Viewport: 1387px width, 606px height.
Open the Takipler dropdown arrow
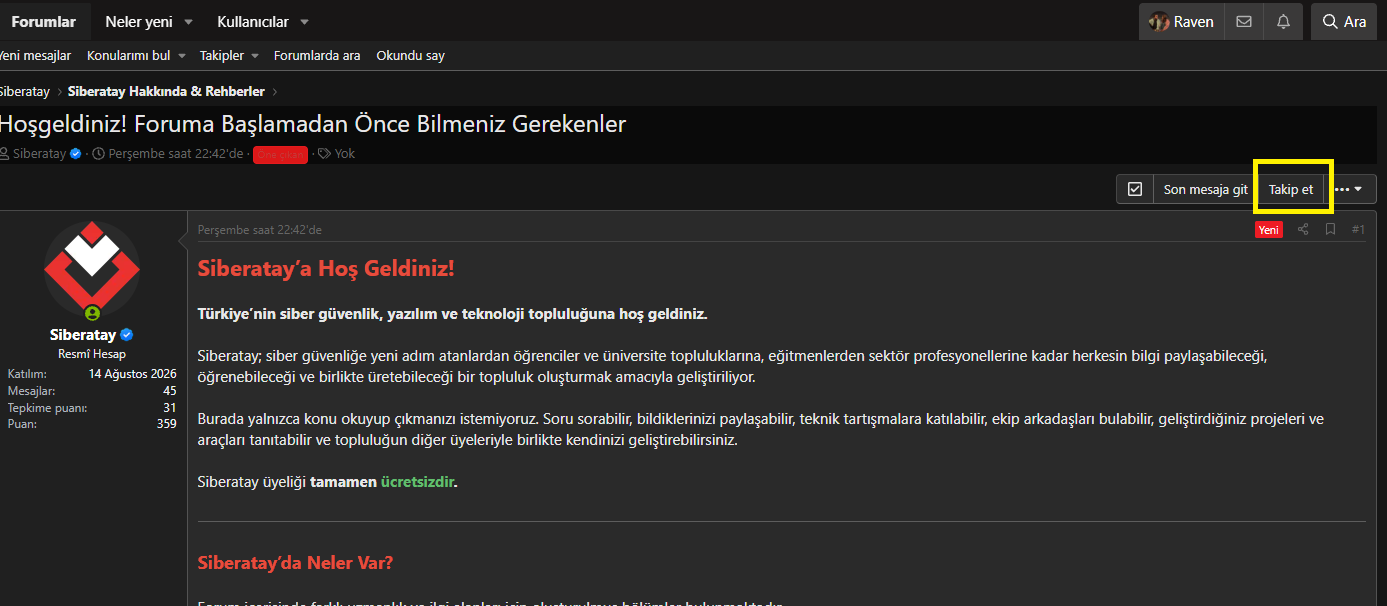[254, 56]
